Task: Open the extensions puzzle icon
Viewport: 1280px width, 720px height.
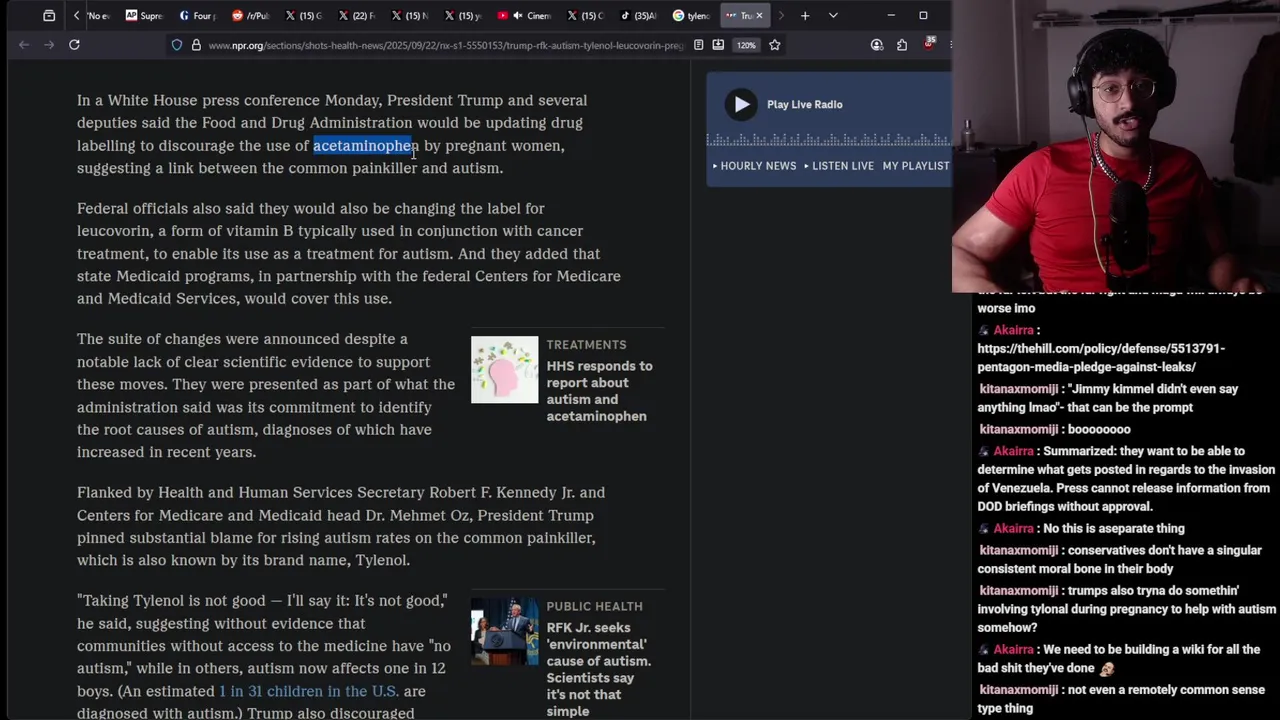Action: pos(902,45)
